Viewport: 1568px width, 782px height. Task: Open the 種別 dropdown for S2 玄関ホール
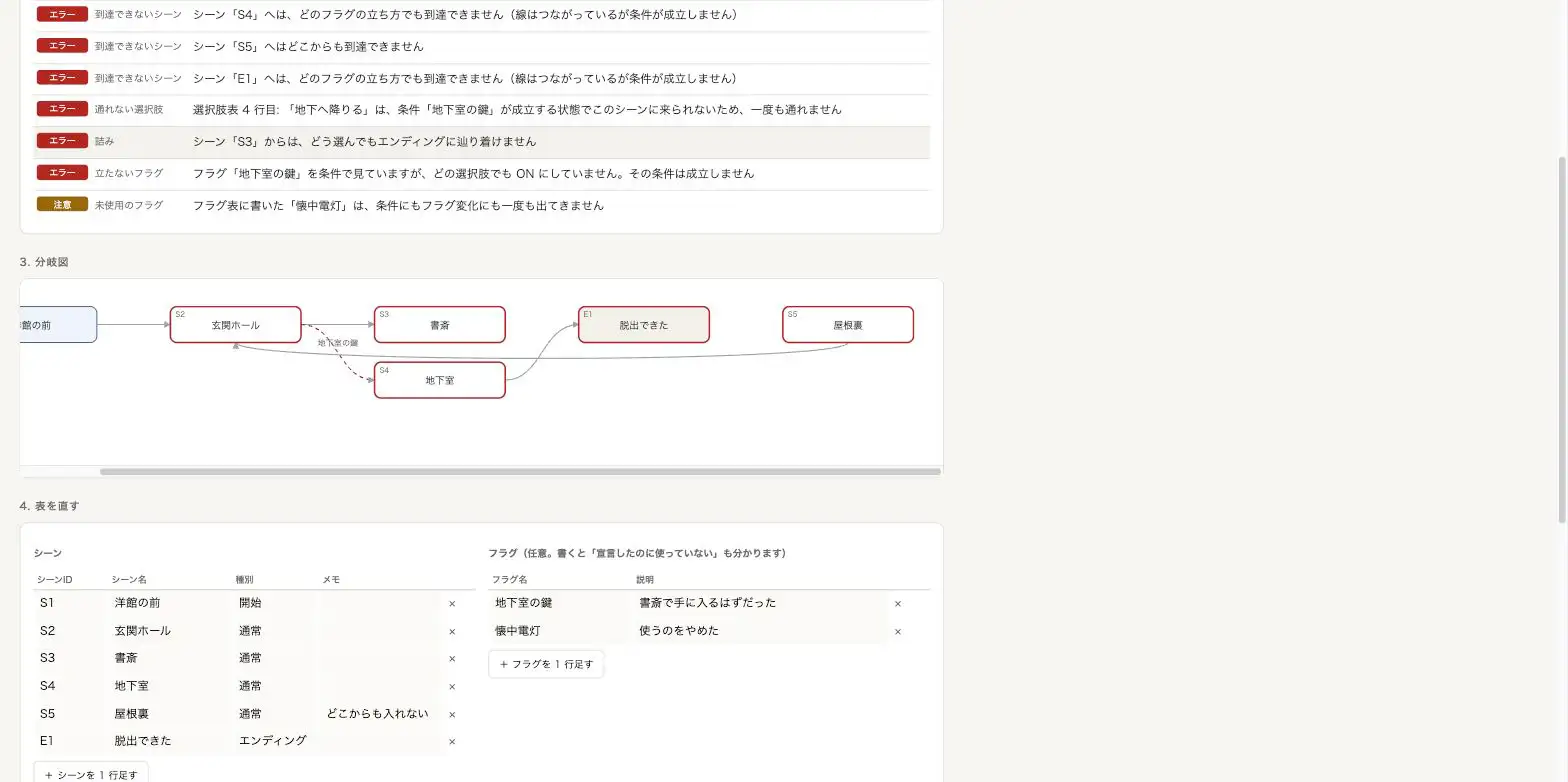[x=273, y=631]
